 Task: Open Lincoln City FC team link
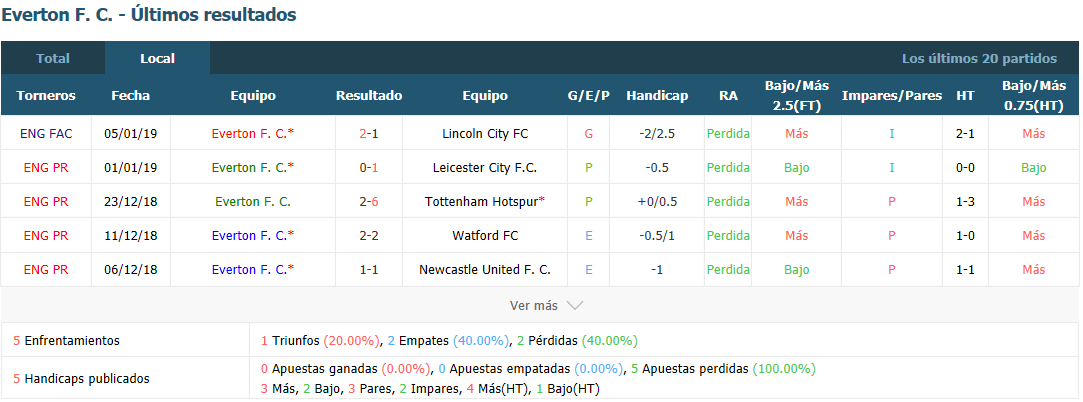tap(485, 133)
